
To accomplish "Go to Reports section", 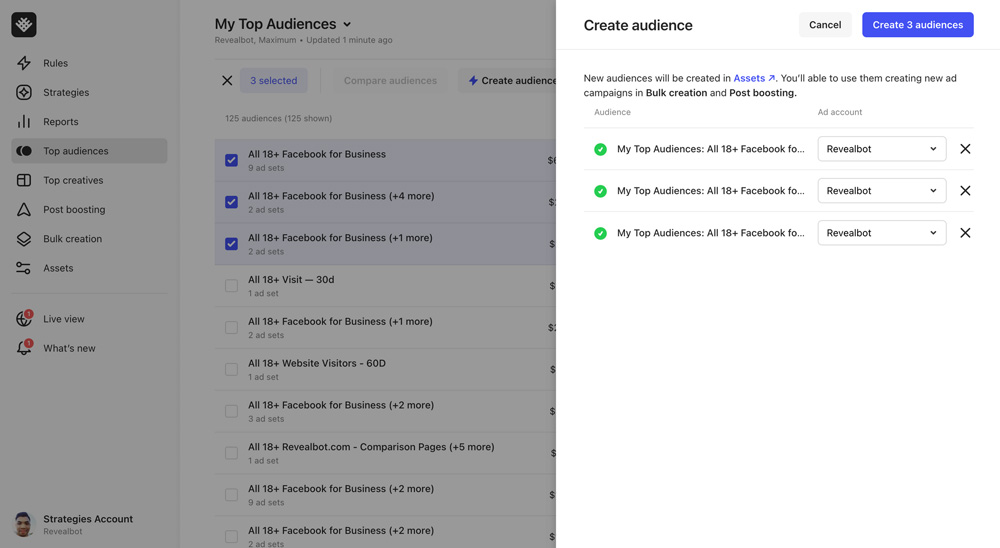I will pos(60,122).
